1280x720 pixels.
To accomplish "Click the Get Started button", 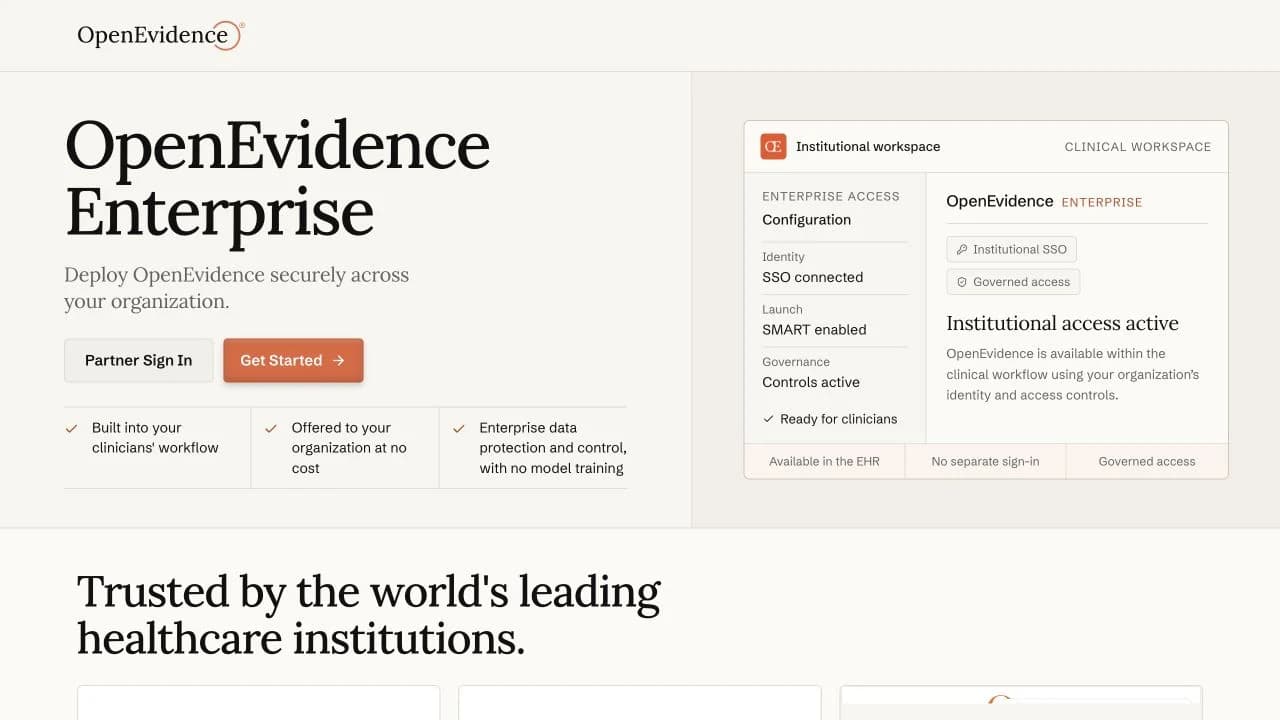I will pos(293,360).
